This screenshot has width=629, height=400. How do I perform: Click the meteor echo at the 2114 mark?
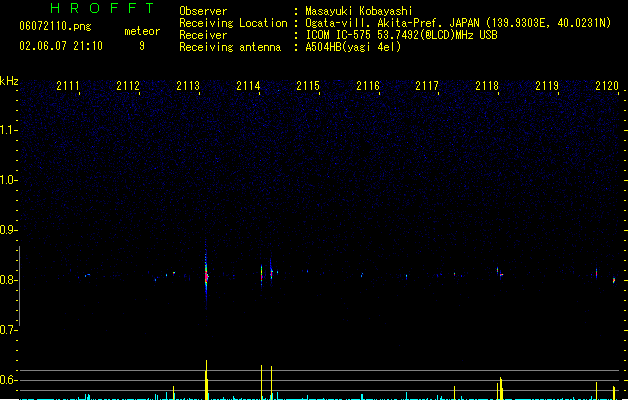(x=262, y=274)
